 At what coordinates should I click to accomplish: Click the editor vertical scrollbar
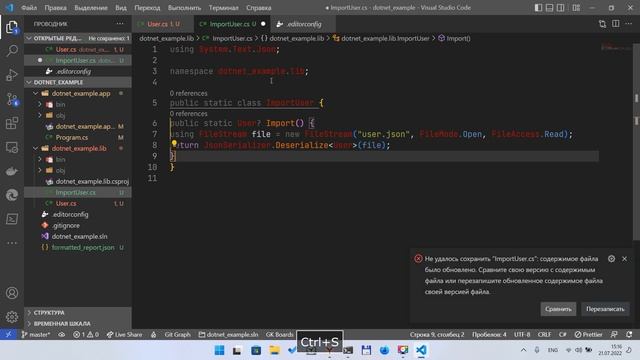click(x=636, y=142)
